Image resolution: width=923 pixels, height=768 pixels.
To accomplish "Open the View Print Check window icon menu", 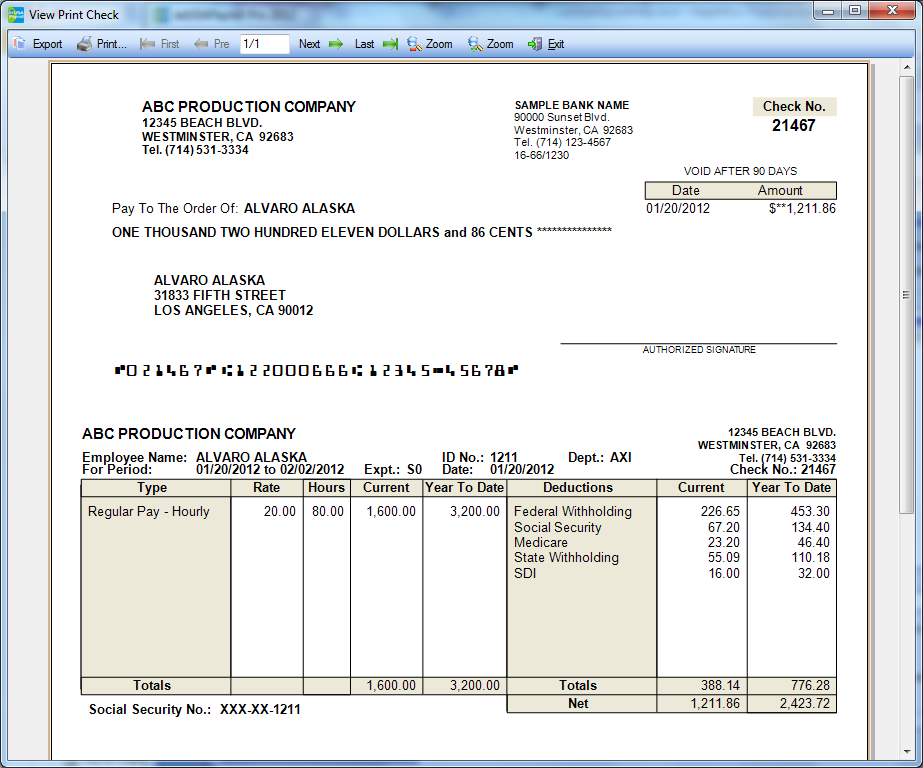I will [x=15, y=14].
